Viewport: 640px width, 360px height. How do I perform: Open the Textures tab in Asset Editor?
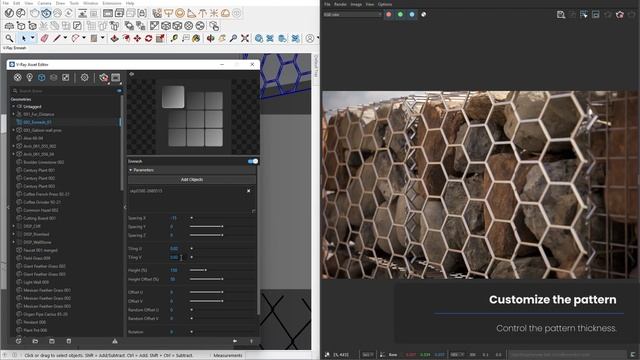click(65, 78)
